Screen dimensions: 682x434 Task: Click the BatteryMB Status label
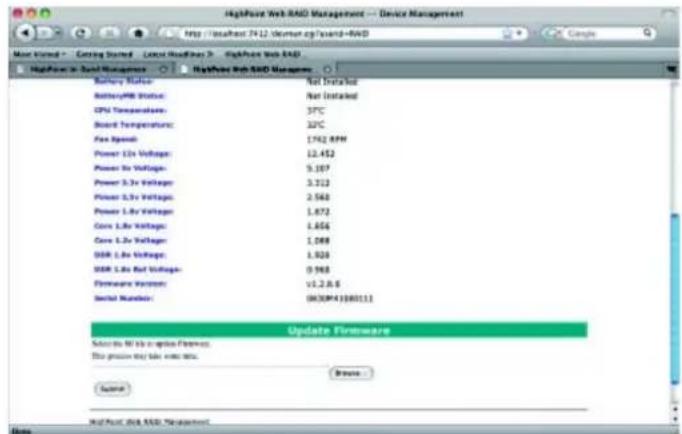click(130, 96)
